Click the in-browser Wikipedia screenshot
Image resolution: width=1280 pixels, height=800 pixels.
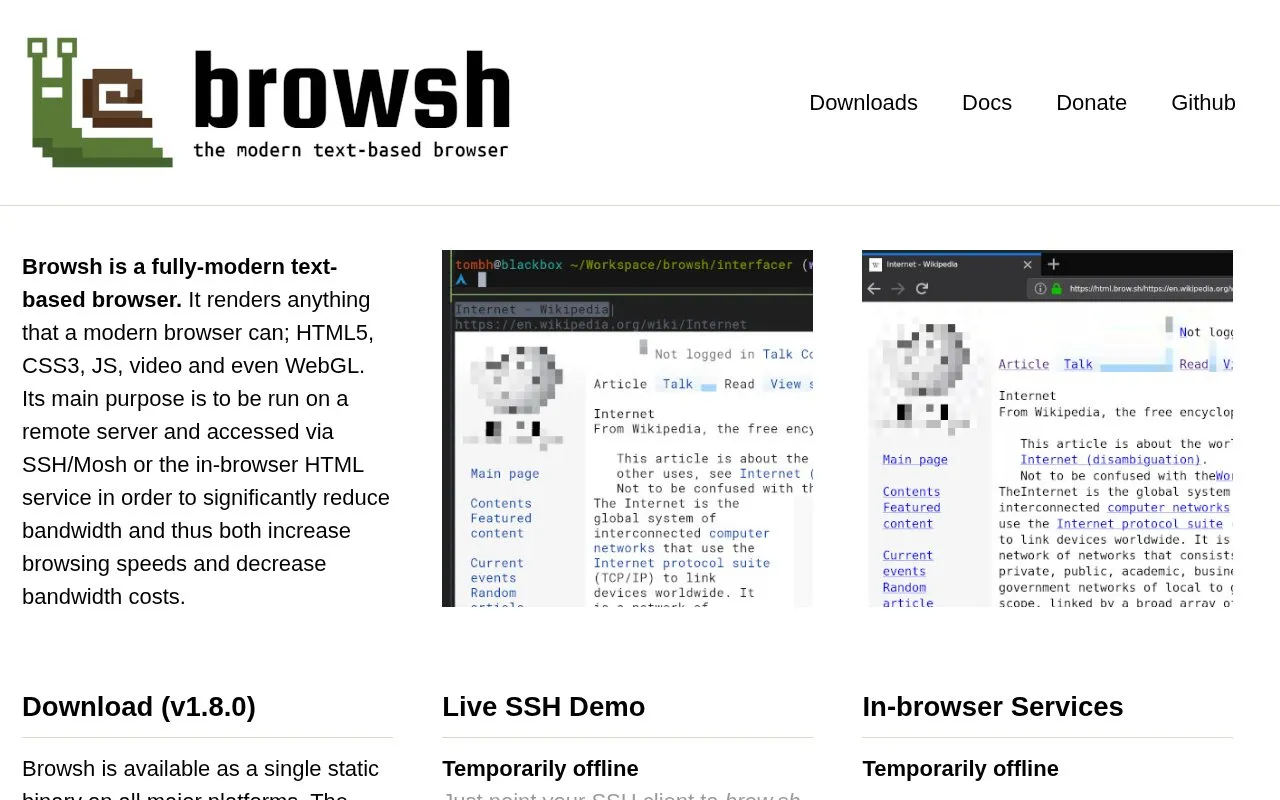click(x=1047, y=428)
